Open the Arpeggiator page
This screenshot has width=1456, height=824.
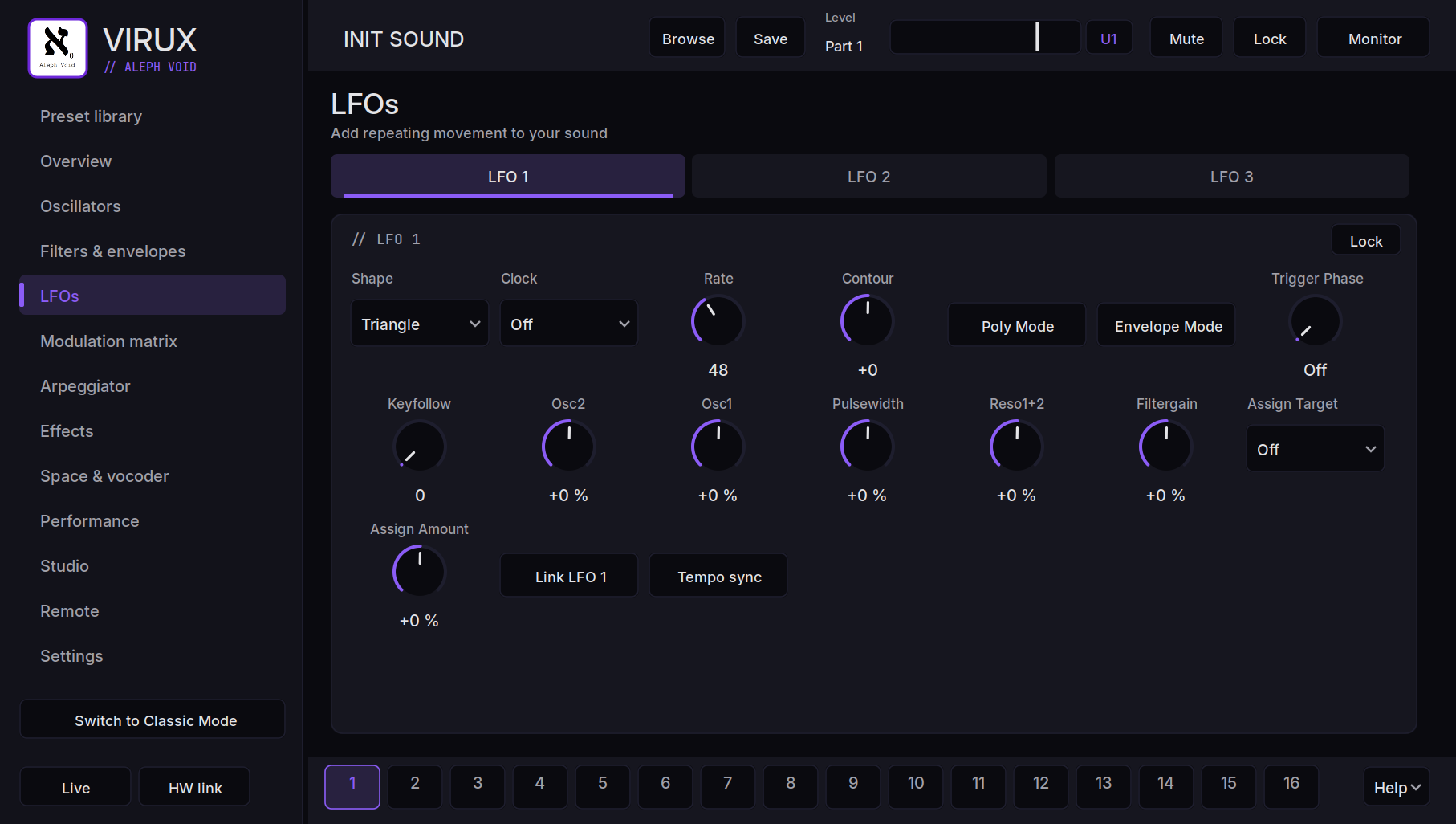[x=153, y=385]
